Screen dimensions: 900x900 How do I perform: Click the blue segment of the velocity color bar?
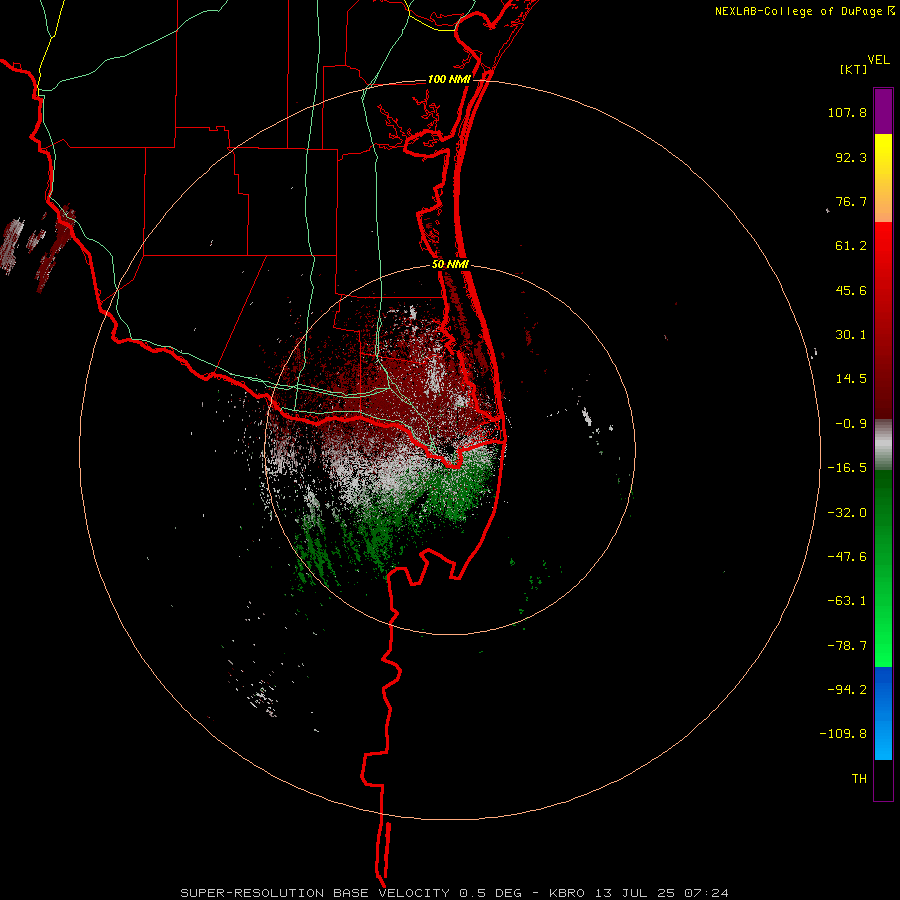click(883, 713)
